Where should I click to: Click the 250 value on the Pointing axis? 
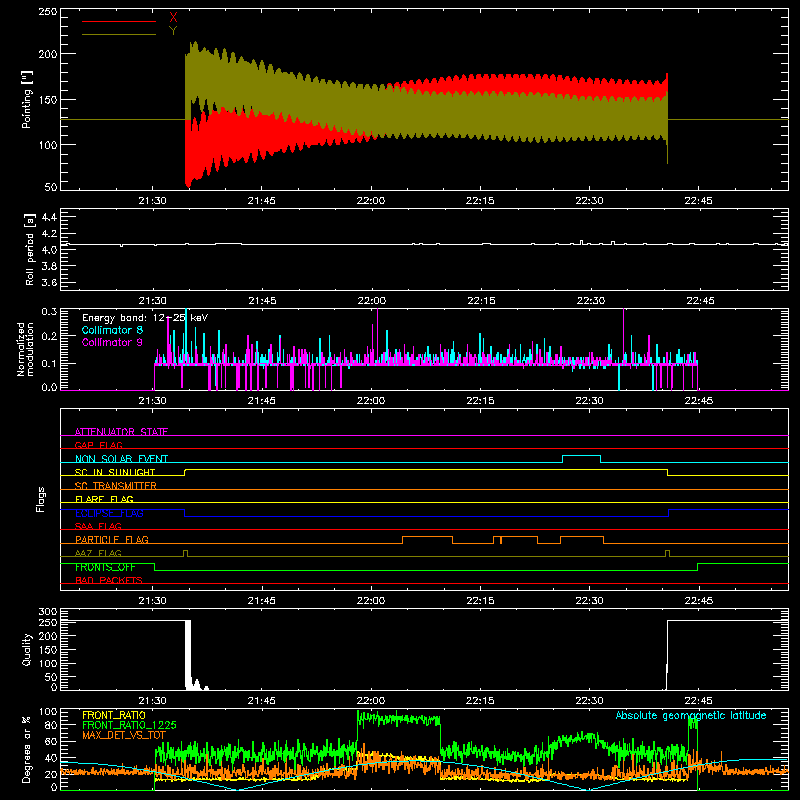point(47,11)
